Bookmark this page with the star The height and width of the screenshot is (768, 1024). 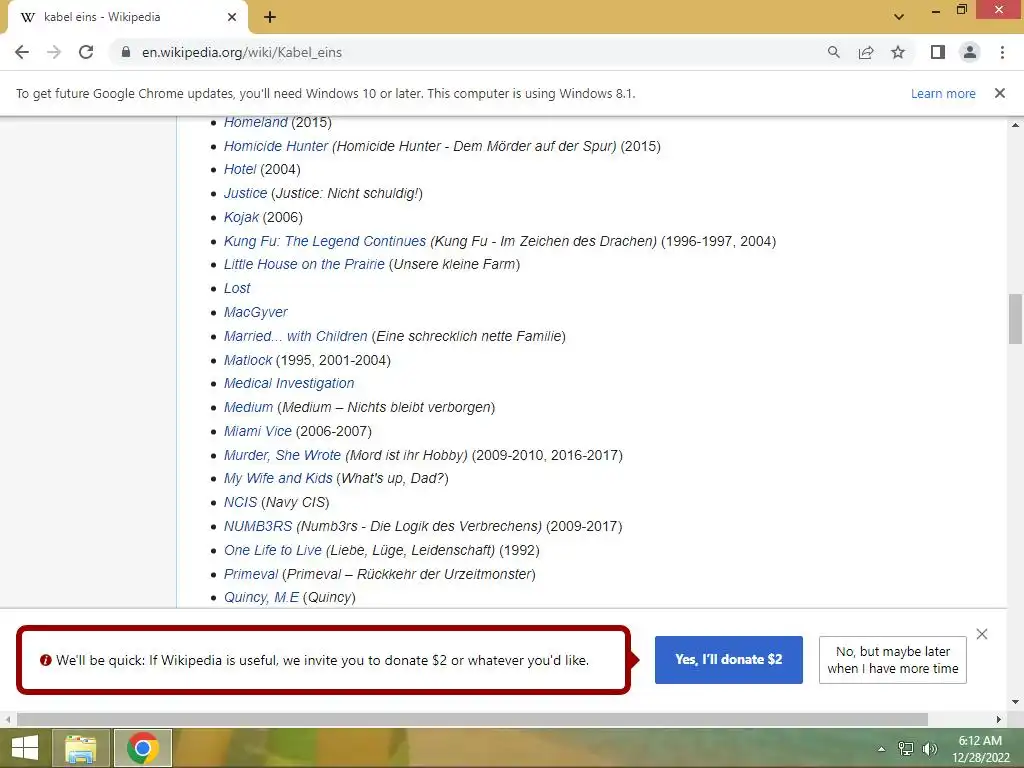point(898,52)
